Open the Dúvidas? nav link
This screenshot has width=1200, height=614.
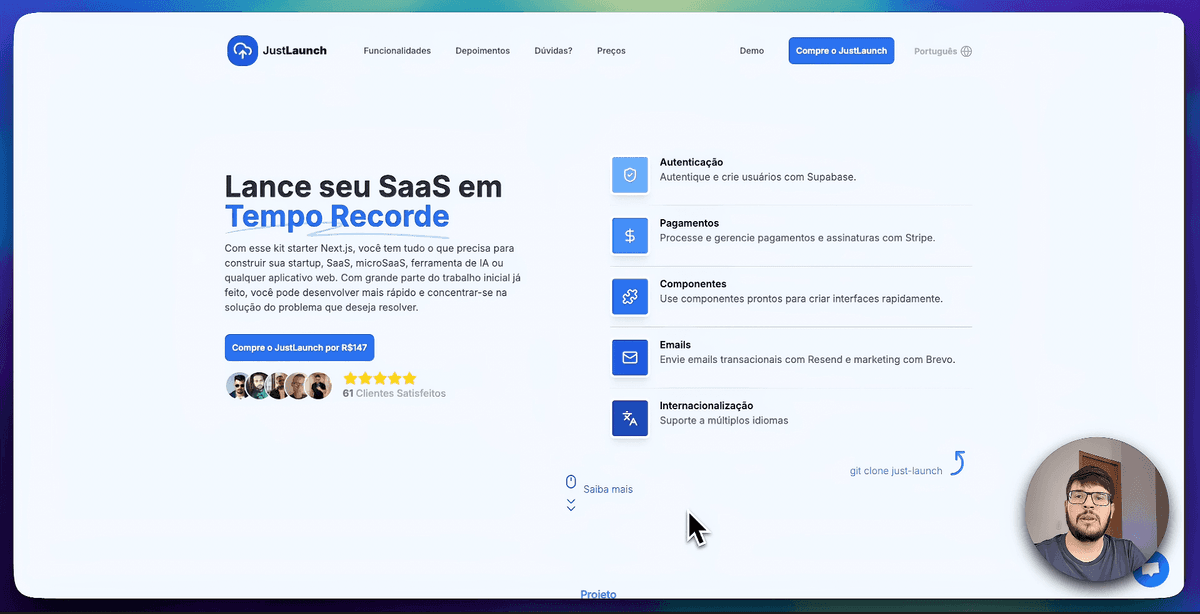[x=553, y=51]
